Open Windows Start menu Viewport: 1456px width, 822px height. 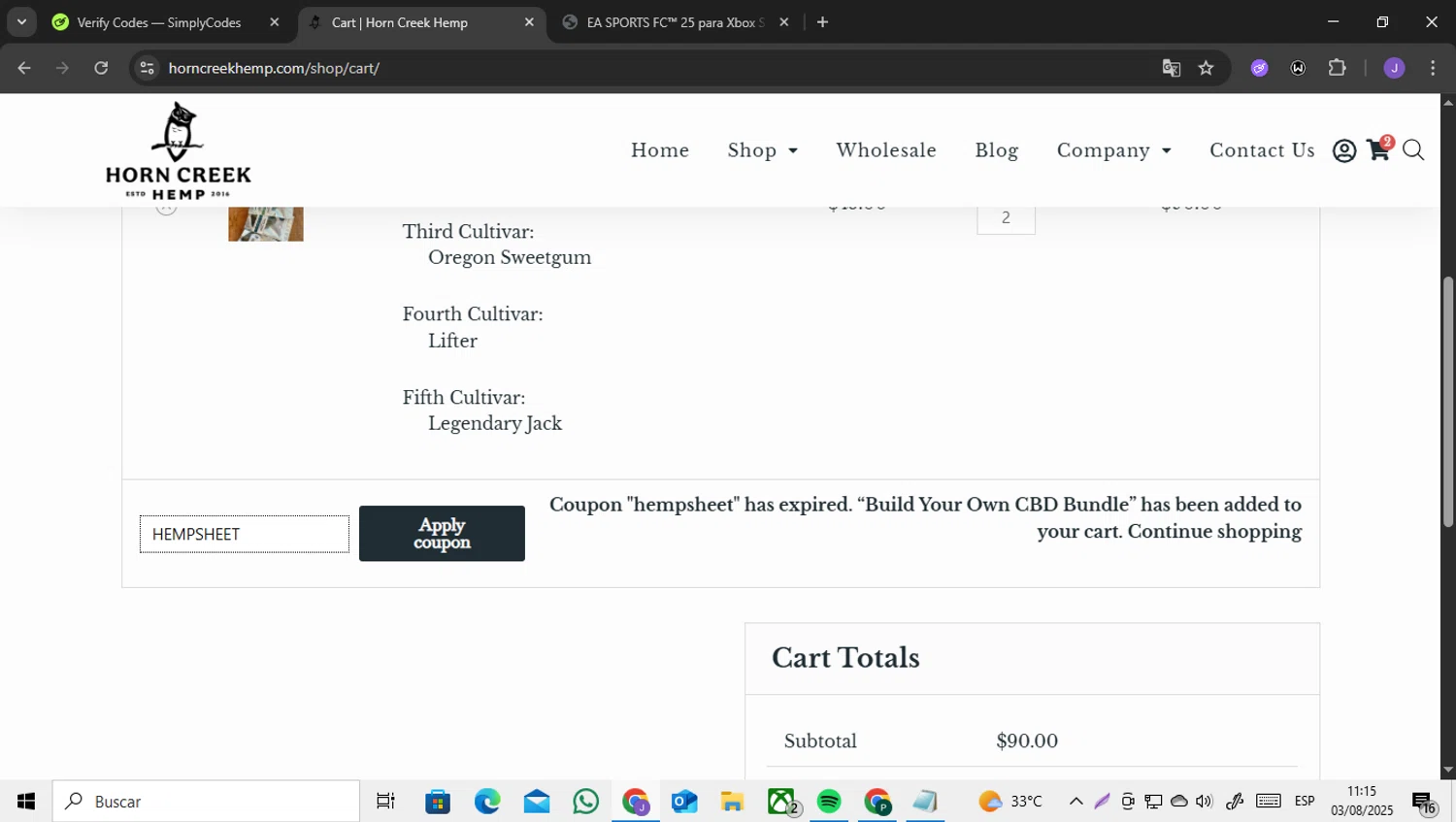26,802
